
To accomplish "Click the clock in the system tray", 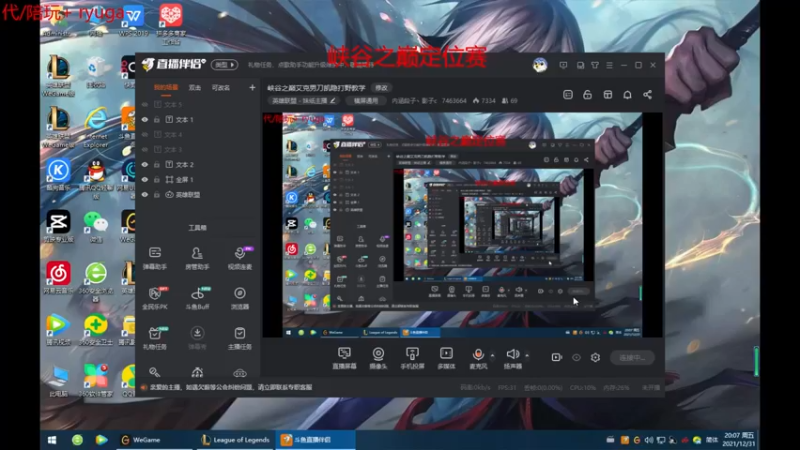I will pyautogui.click(x=739, y=440).
